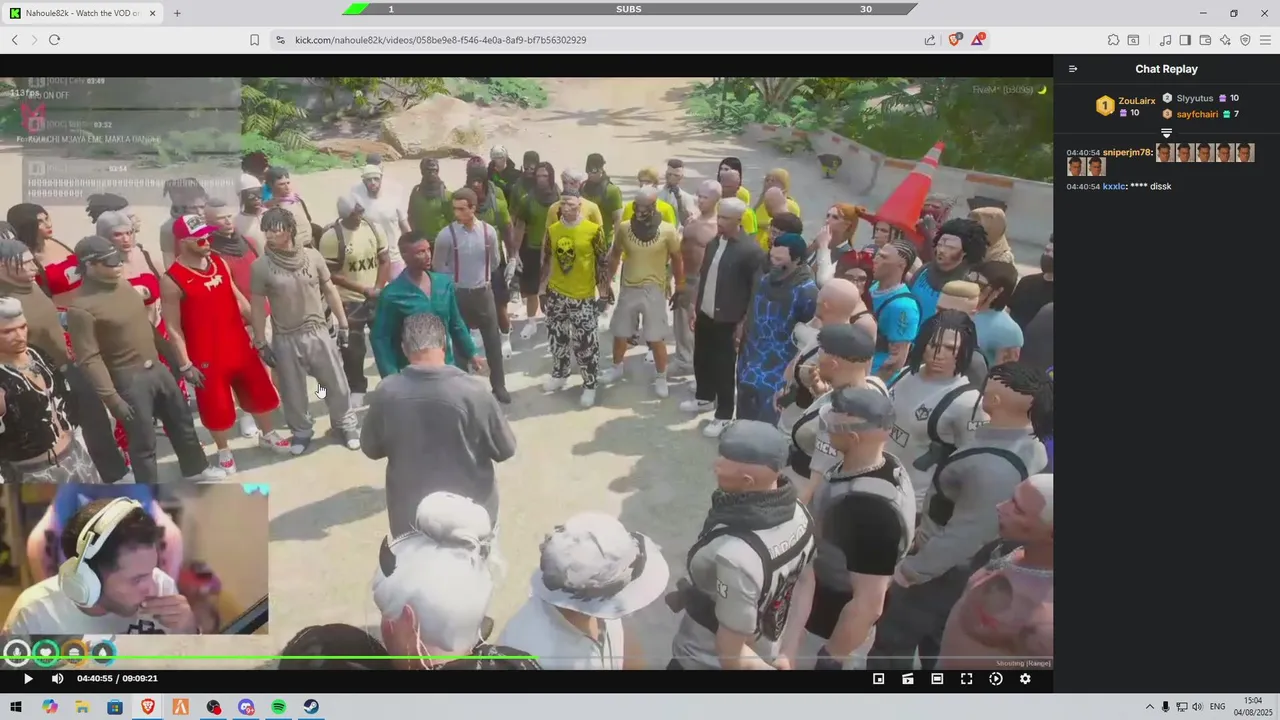1280x720 pixels.
Task: Launch Copilot from taskbar
Action: point(49,707)
